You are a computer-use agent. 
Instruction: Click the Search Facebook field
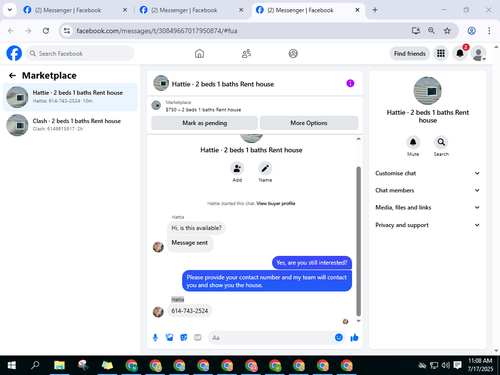click(x=80, y=53)
